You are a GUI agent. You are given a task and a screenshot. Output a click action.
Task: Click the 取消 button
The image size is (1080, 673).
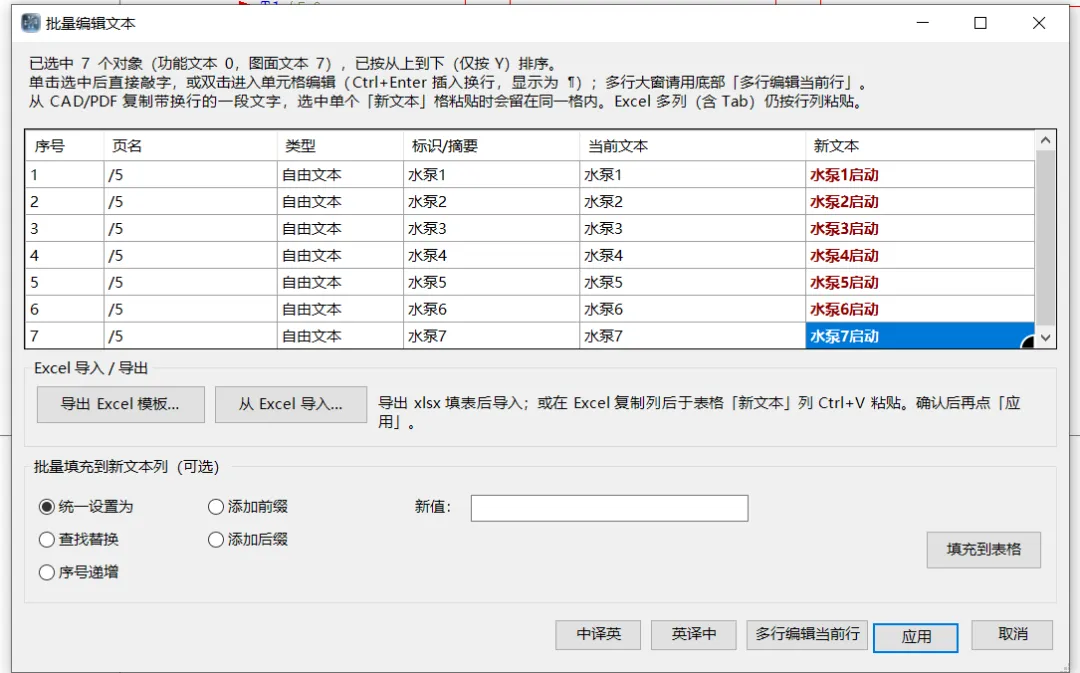[x=1012, y=634]
